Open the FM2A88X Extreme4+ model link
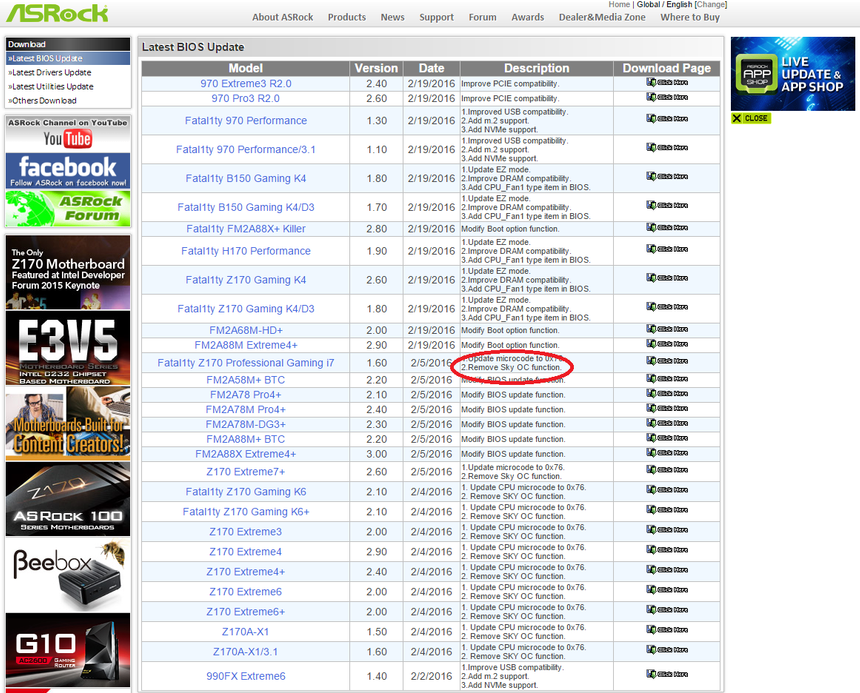The width and height of the screenshot is (860, 693). (246, 454)
